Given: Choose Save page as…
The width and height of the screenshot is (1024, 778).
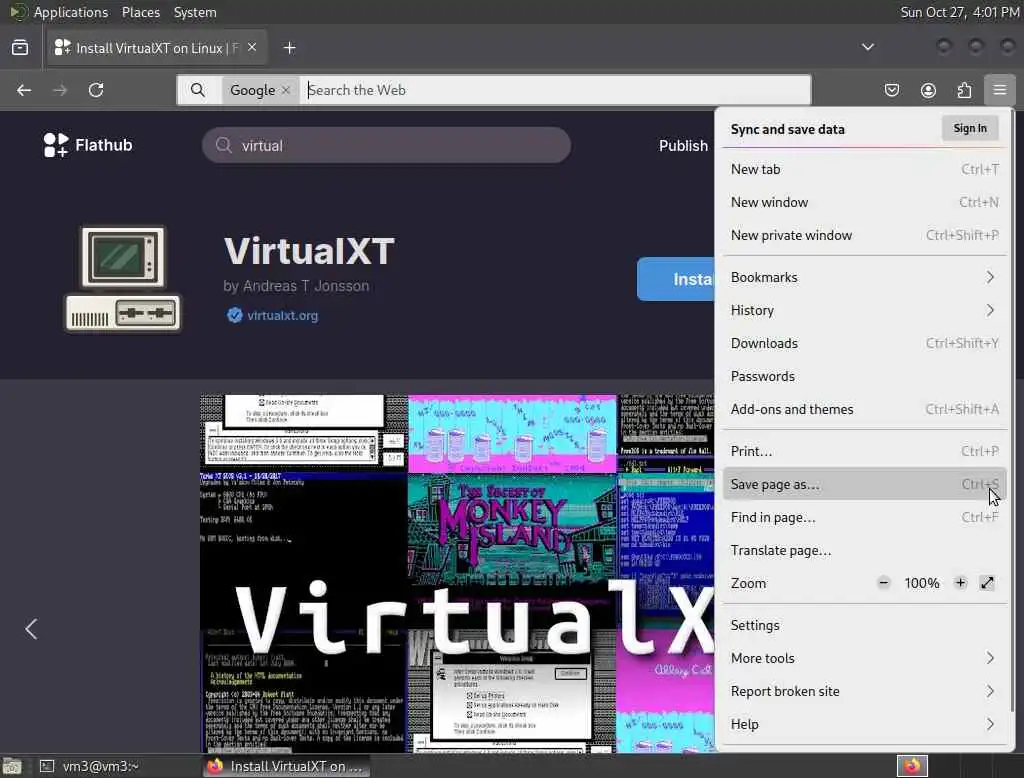Looking at the screenshot, I should [x=865, y=484].
